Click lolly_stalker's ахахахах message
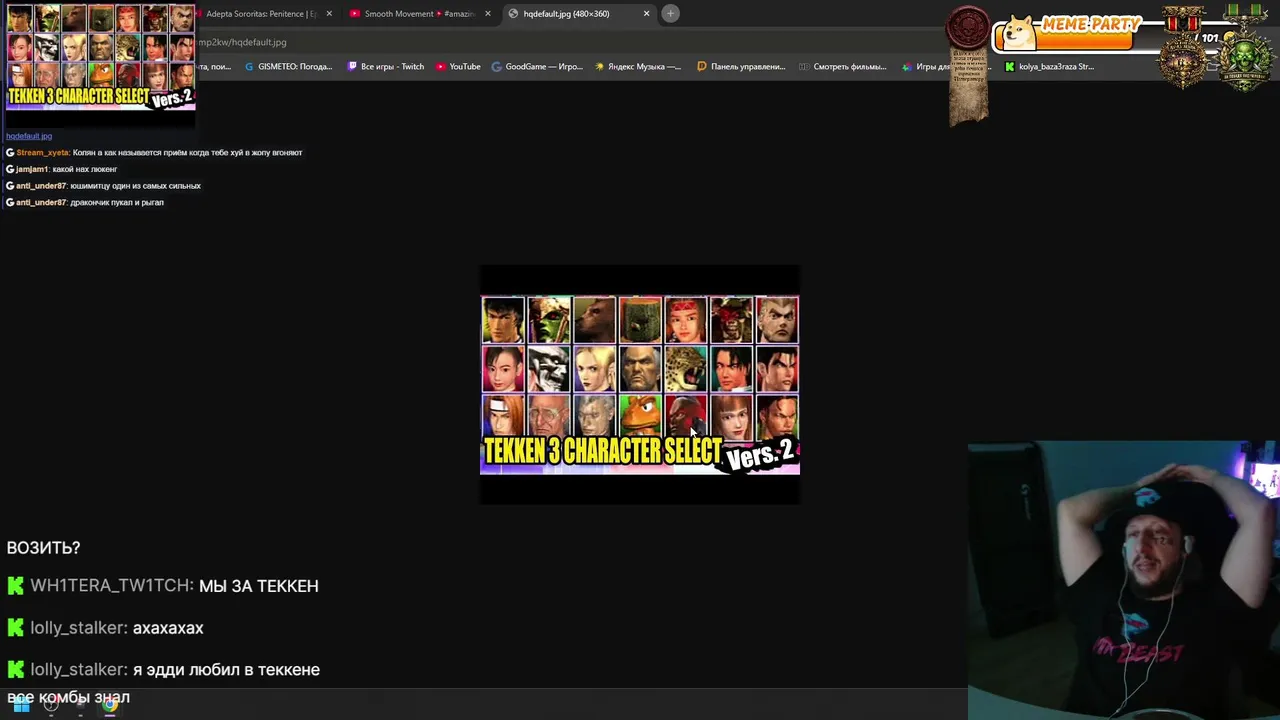1280x720 pixels. pyautogui.click(x=105, y=628)
